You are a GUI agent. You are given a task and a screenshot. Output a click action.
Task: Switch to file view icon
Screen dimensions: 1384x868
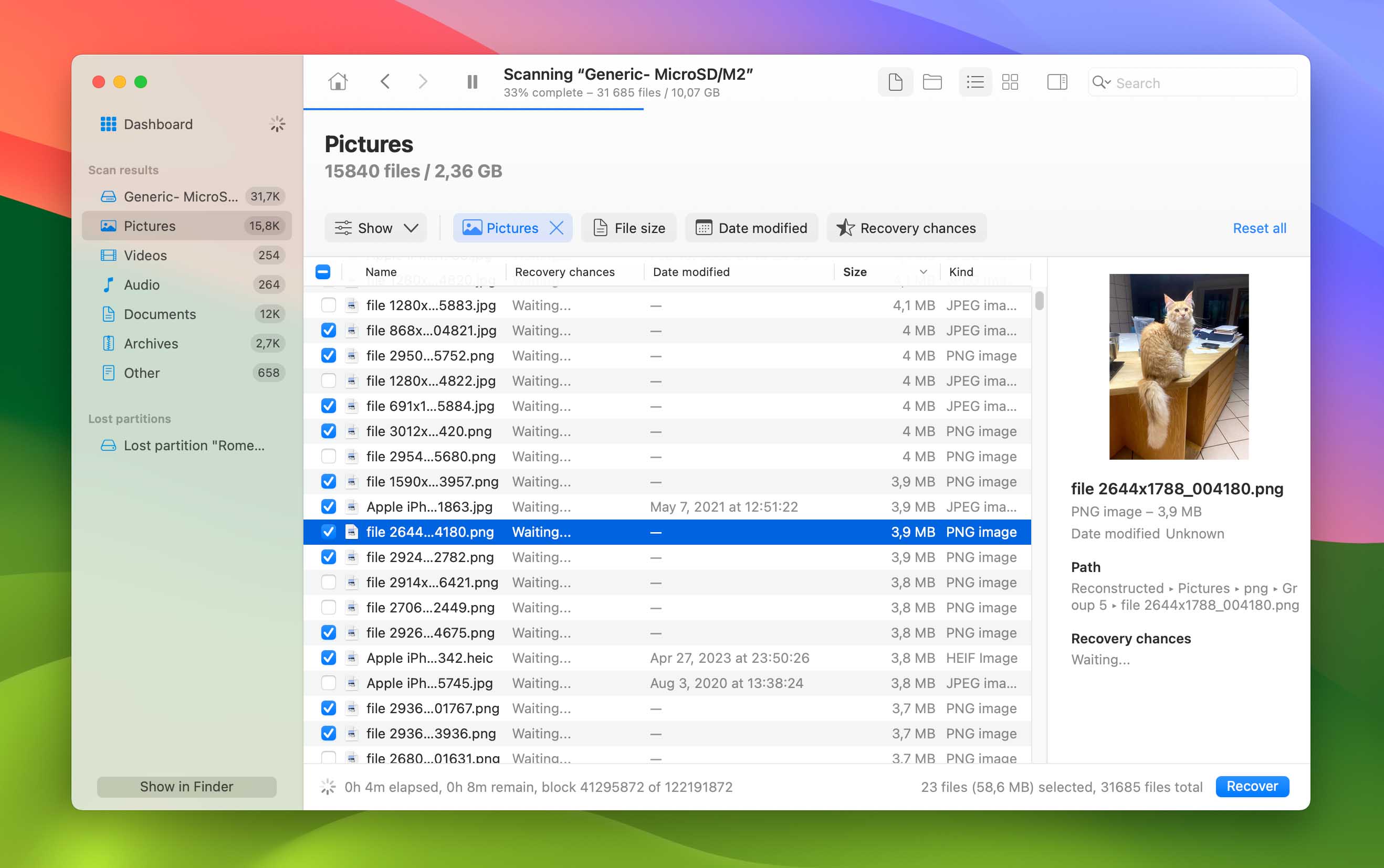coord(895,82)
